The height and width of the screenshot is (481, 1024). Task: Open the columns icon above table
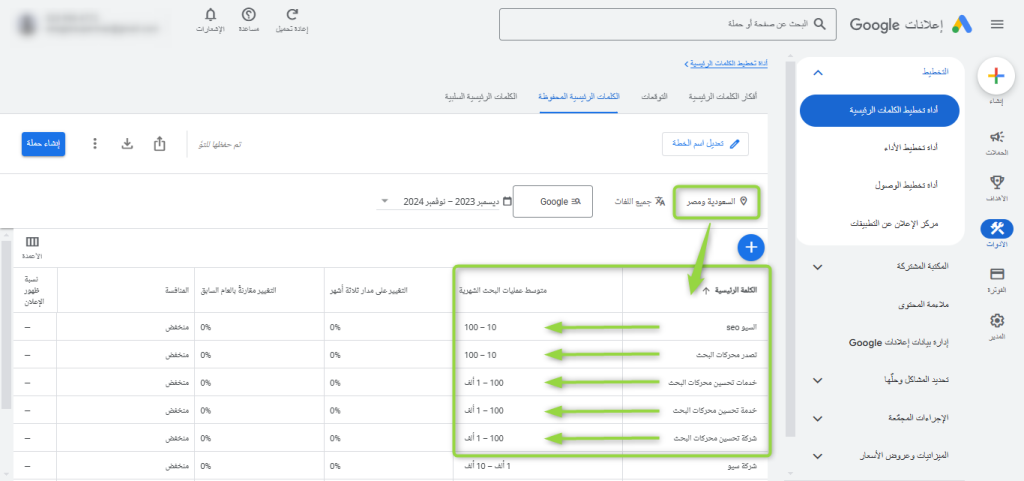click(x=33, y=243)
